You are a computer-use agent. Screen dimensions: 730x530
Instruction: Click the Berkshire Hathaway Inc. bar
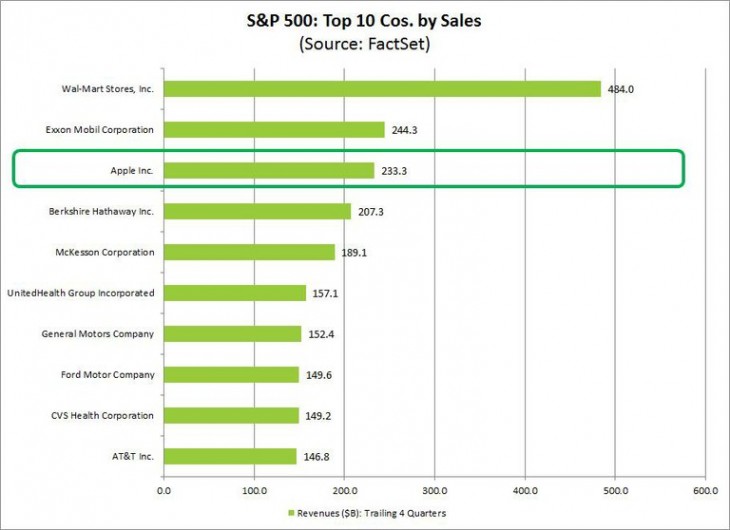257,212
